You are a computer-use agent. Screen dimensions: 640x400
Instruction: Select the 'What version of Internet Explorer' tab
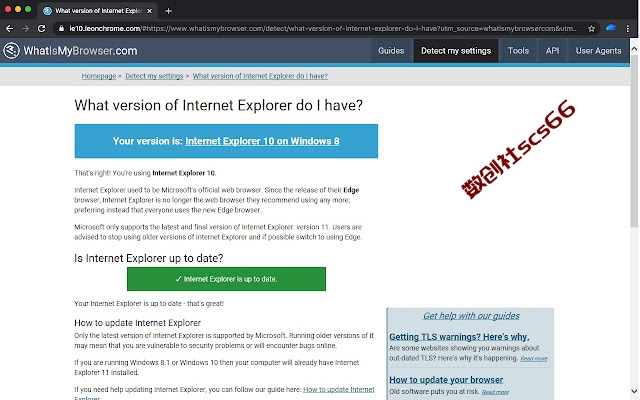pyautogui.click(x=97, y=11)
